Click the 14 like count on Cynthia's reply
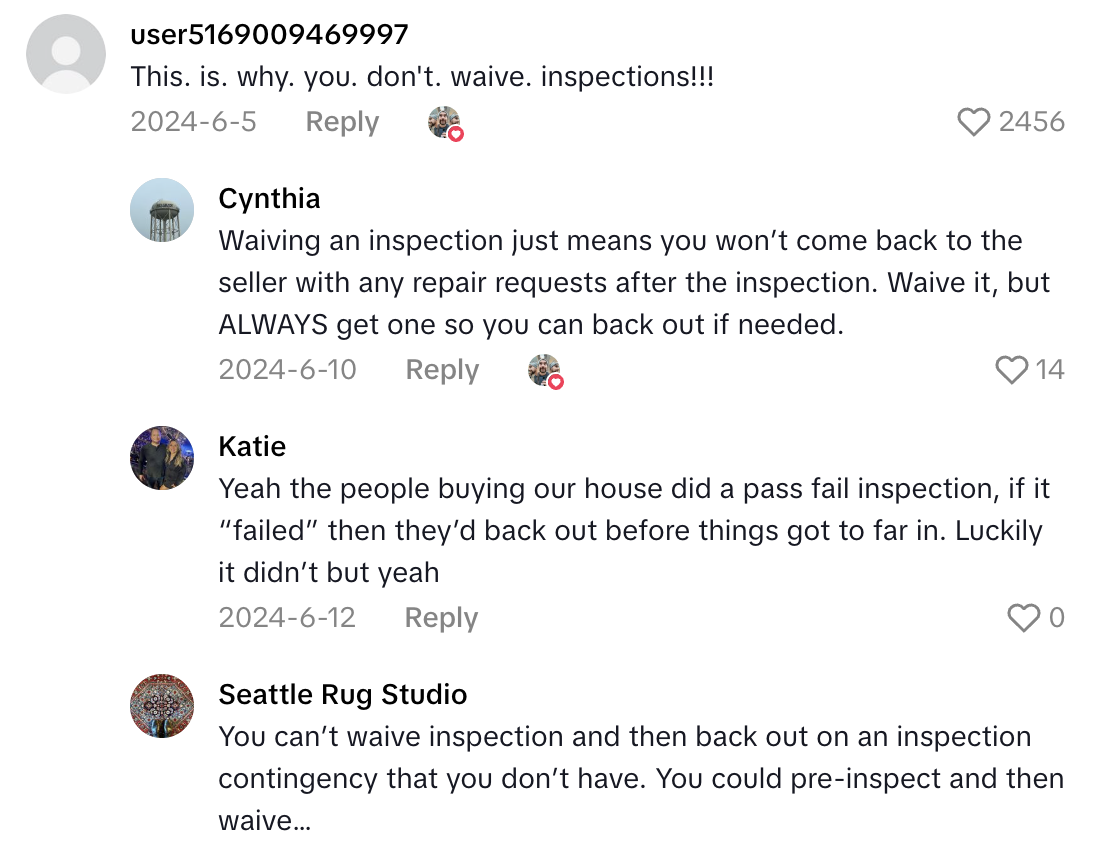The width and height of the screenshot is (1096, 844). (x=1050, y=370)
